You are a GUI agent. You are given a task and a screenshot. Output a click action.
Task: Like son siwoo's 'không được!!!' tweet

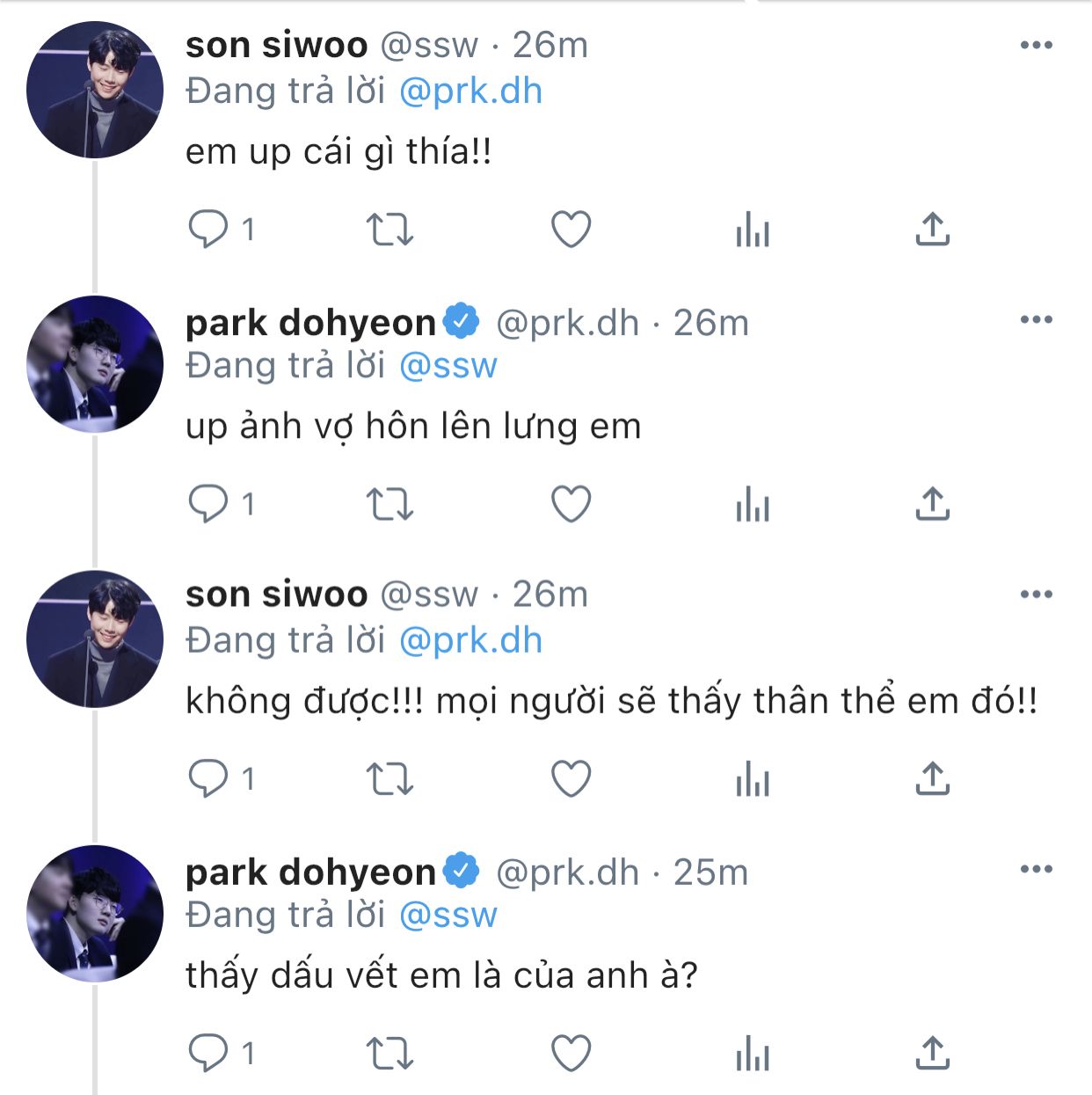571,778
